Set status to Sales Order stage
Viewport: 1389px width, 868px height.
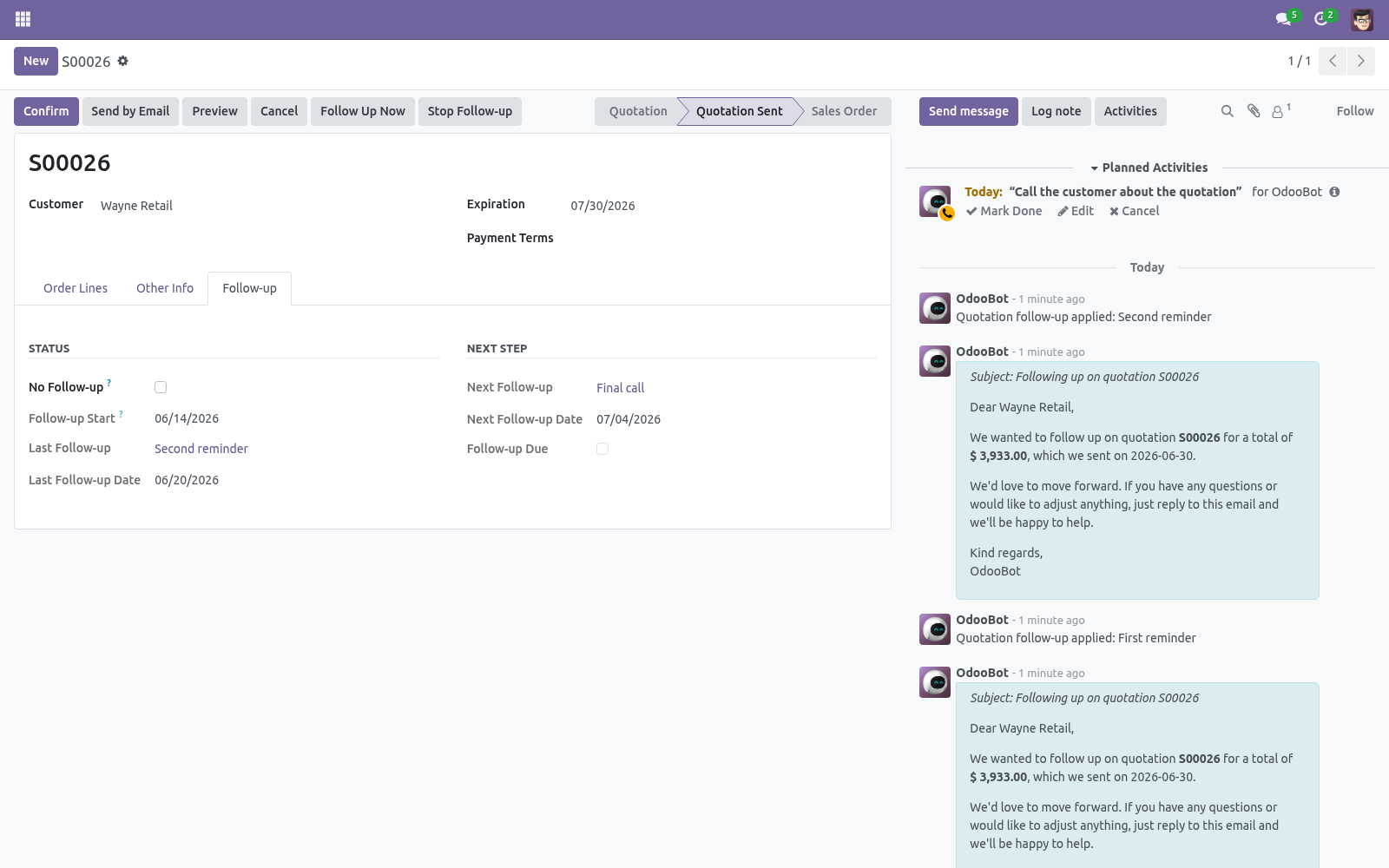(x=844, y=111)
